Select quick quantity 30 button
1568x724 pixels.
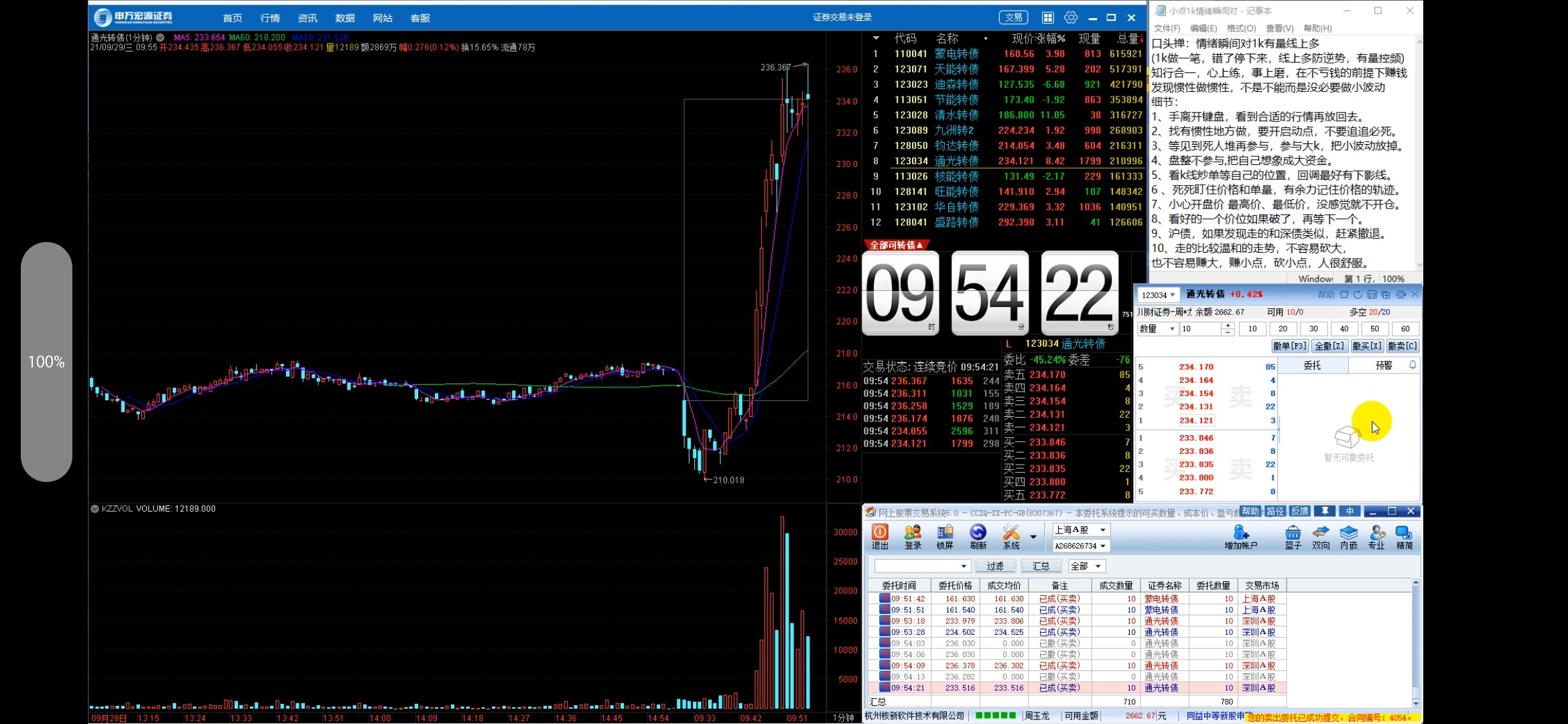[x=1313, y=328]
